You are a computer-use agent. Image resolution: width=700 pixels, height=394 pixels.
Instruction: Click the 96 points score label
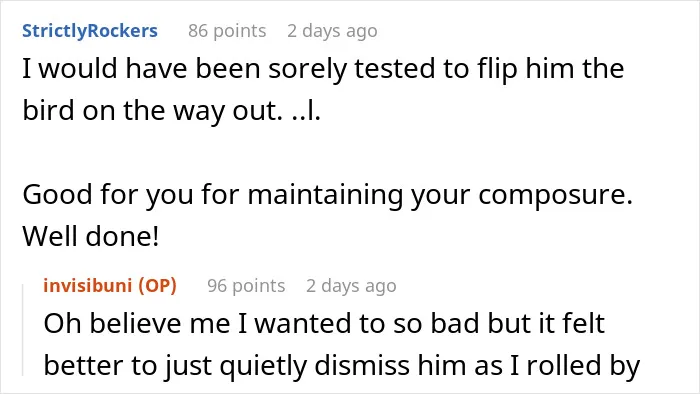[x=246, y=286]
